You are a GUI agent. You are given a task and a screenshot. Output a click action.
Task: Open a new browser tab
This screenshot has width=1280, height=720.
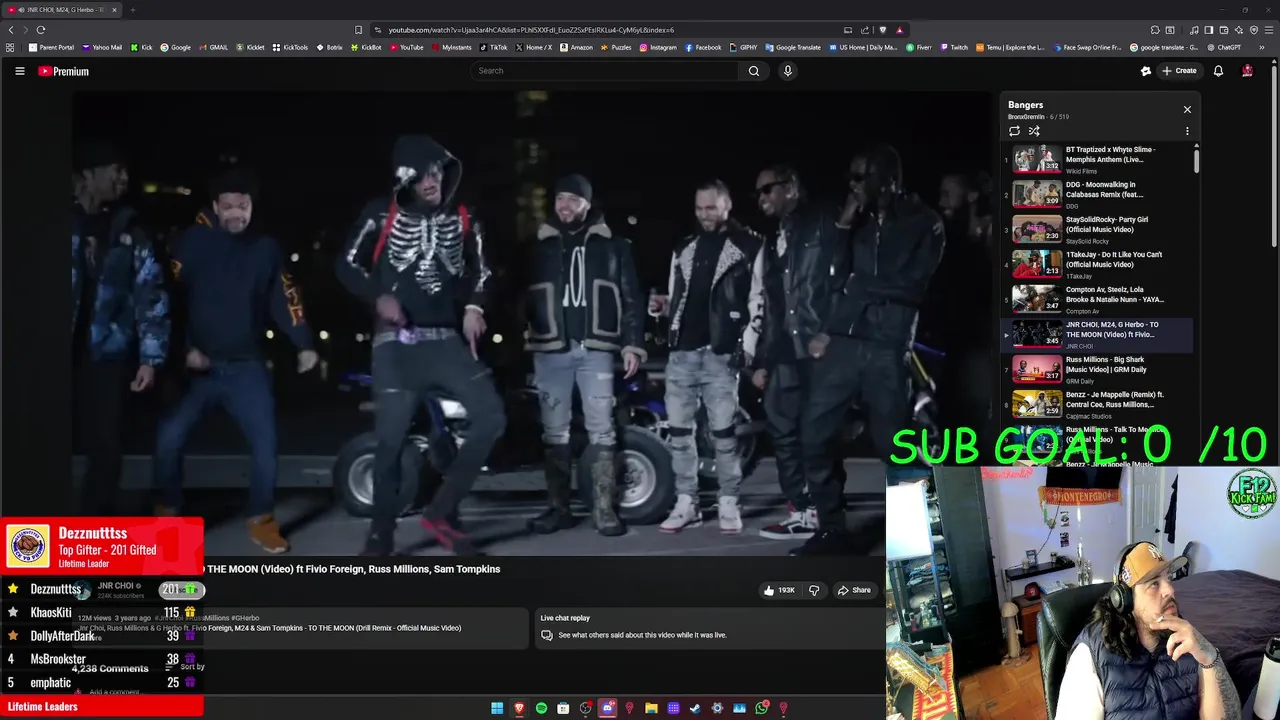pos(132,10)
